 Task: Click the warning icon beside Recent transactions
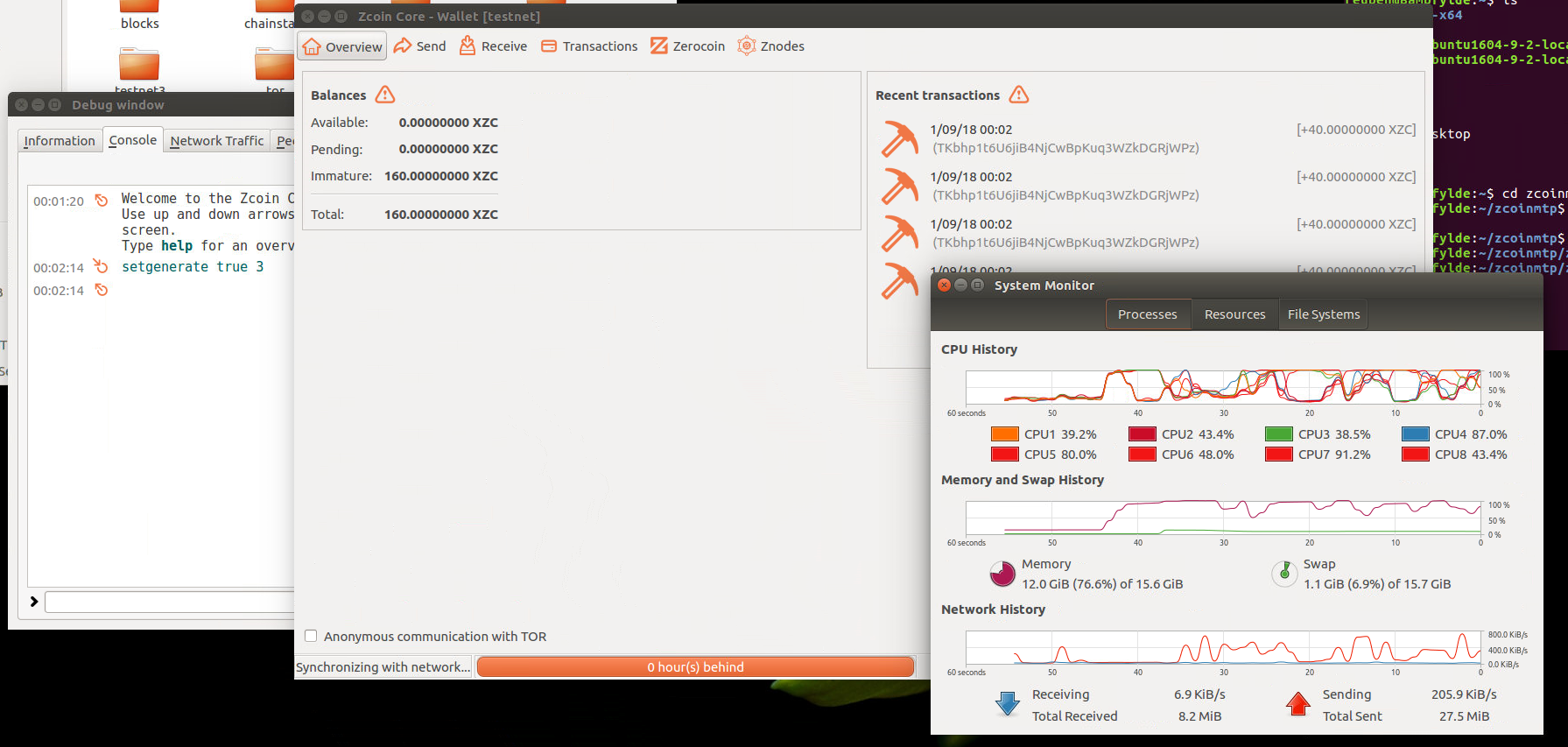(1019, 95)
